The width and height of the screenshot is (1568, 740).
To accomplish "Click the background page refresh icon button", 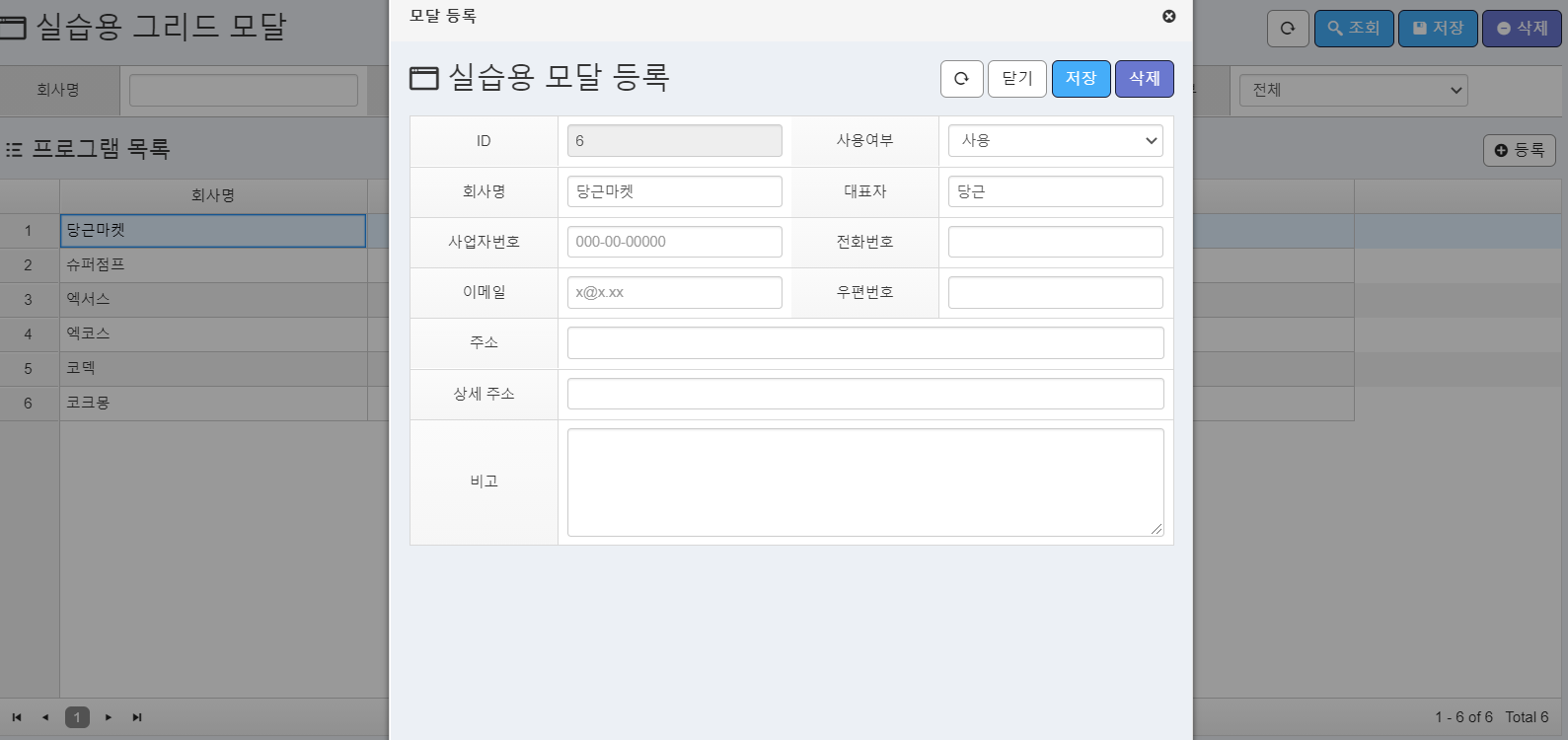I will click(x=1288, y=29).
